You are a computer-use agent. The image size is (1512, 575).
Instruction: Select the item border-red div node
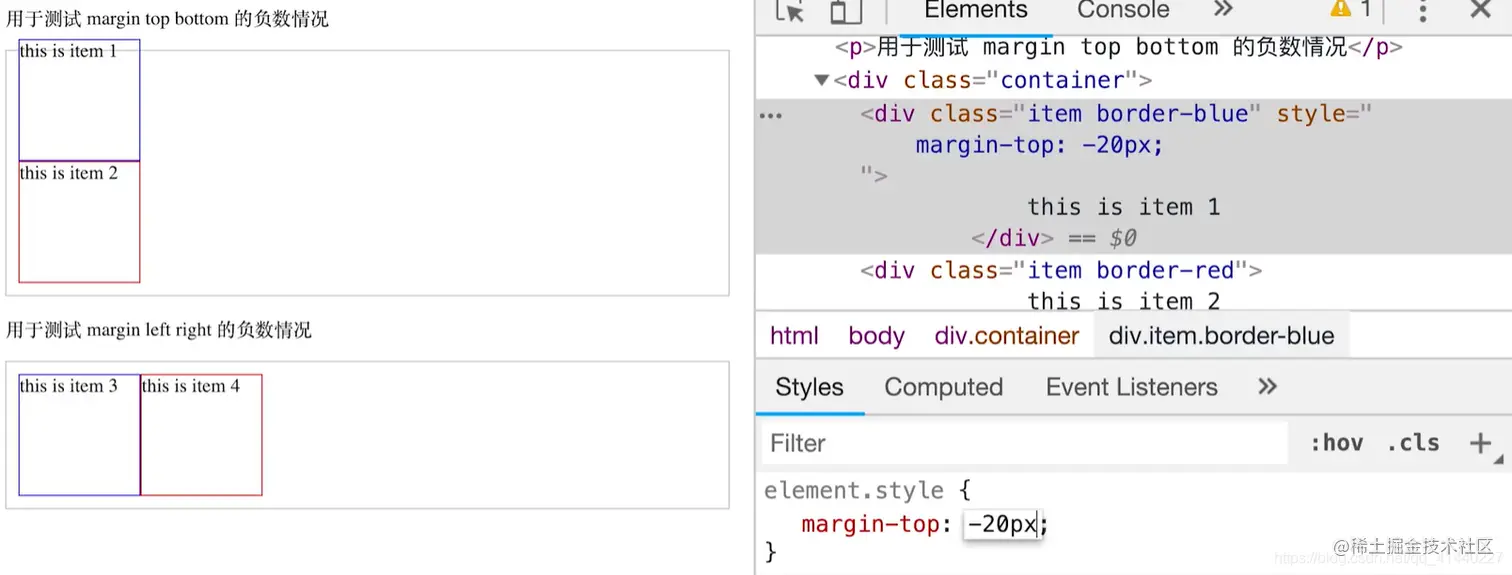[1061, 270]
